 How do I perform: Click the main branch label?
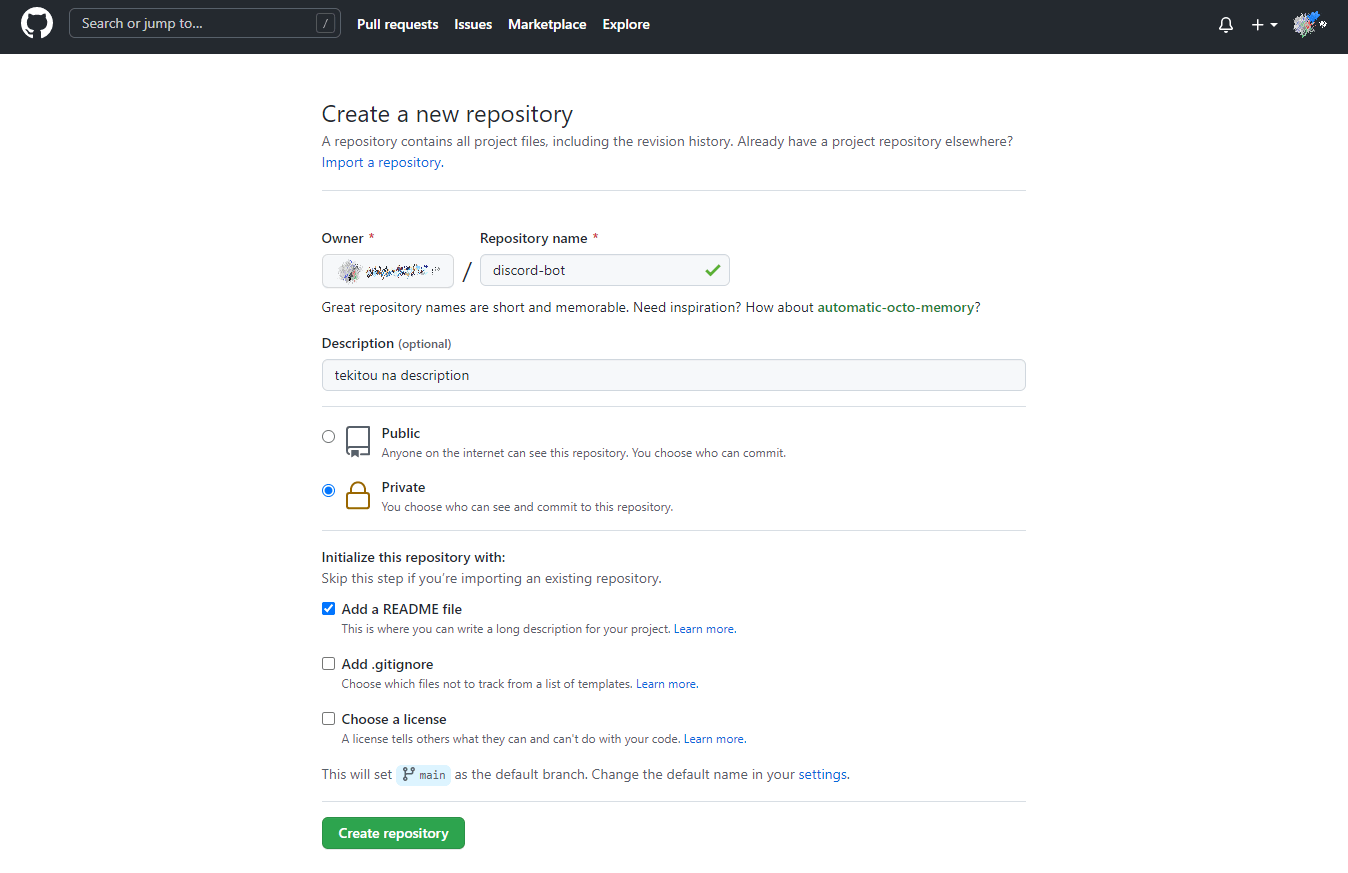pos(424,774)
